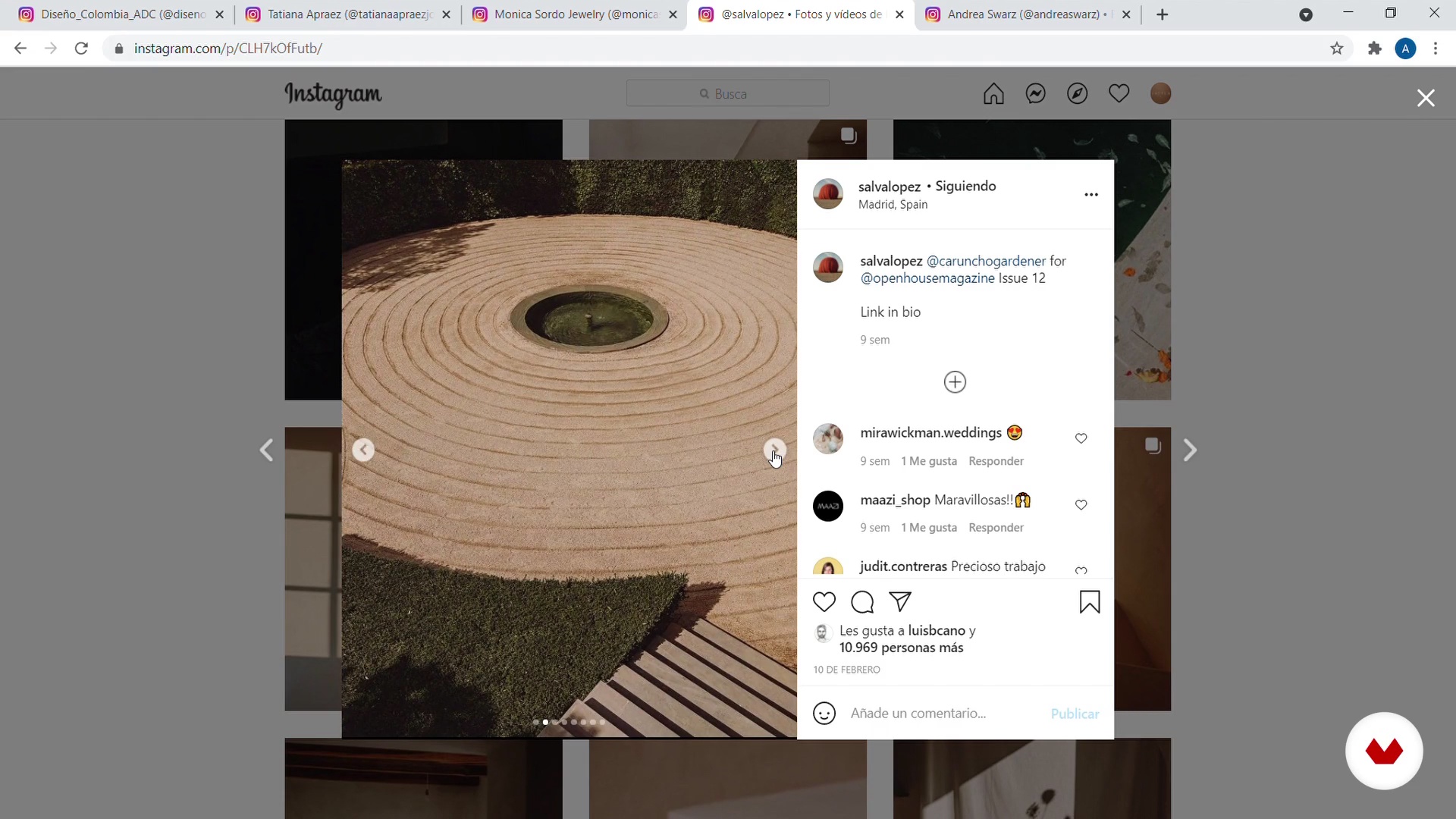Reload the page

coord(81,49)
